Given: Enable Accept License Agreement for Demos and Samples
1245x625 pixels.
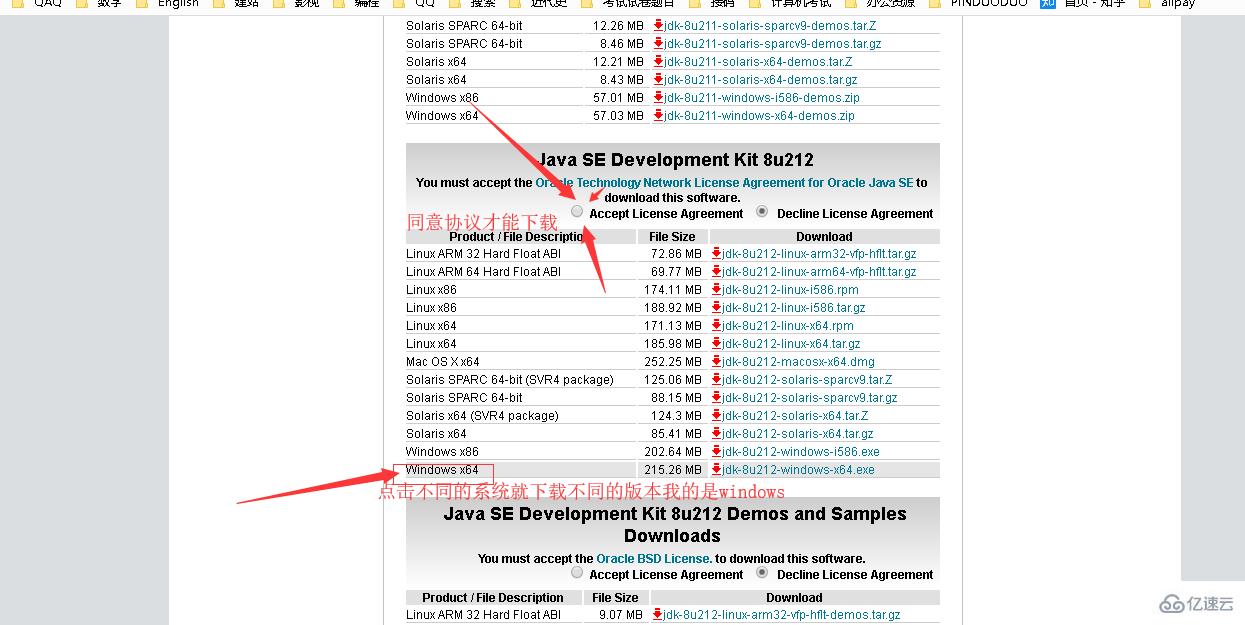Looking at the screenshot, I should point(576,572).
